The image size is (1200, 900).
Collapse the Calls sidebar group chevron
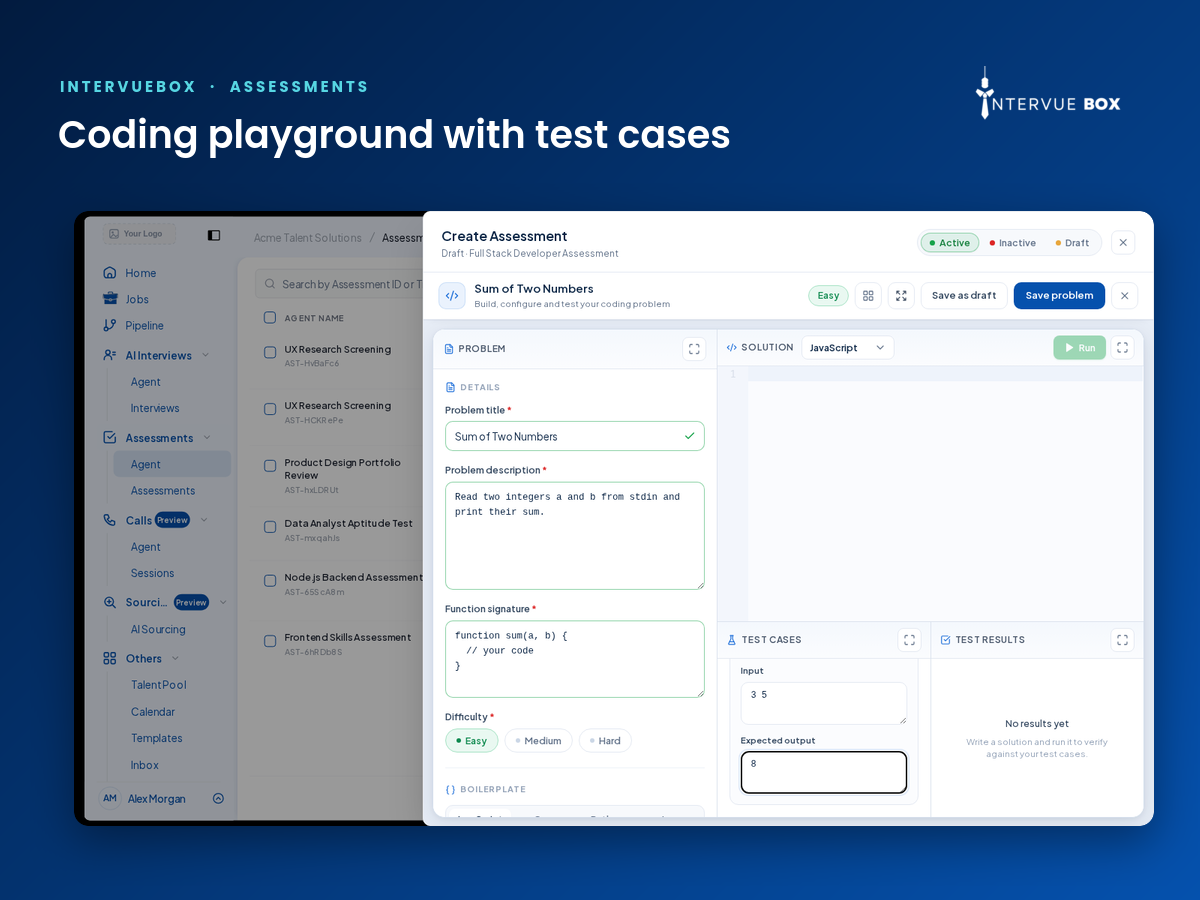(204, 520)
